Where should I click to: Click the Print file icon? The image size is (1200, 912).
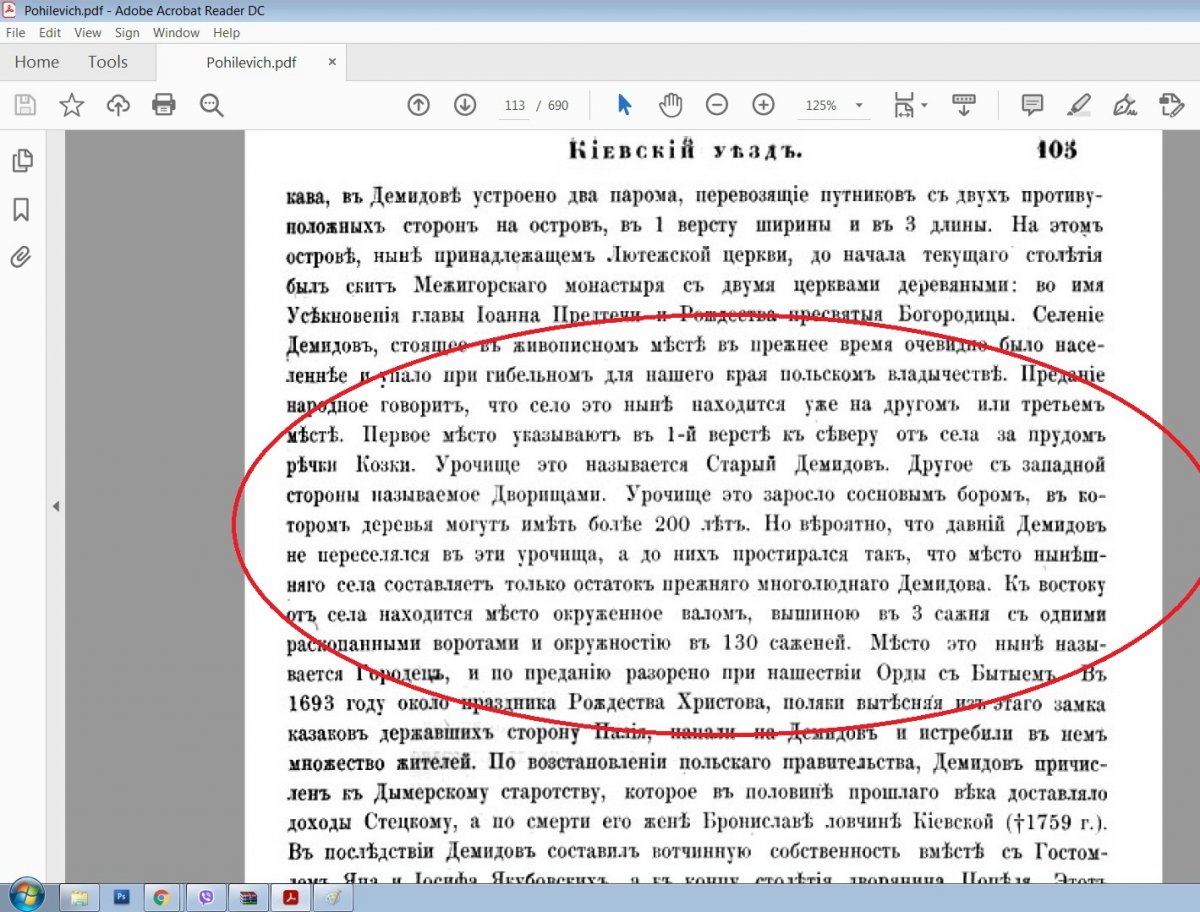pyautogui.click(x=164, y=105)
